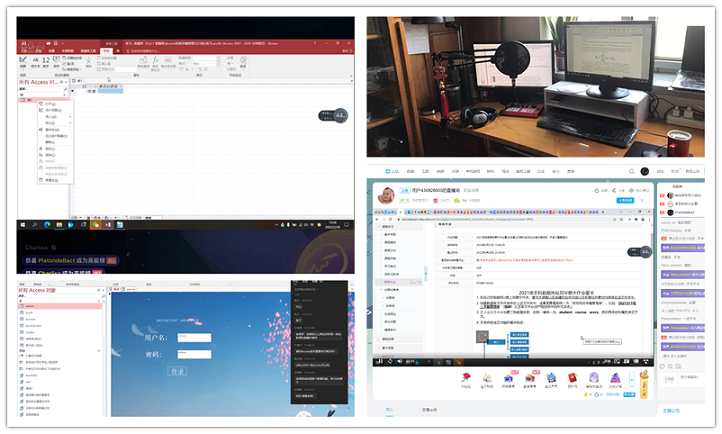Expand the 所有 Access 对象 pane dropdown arrow
Viewport: 722px width, 434px height.
96,292
